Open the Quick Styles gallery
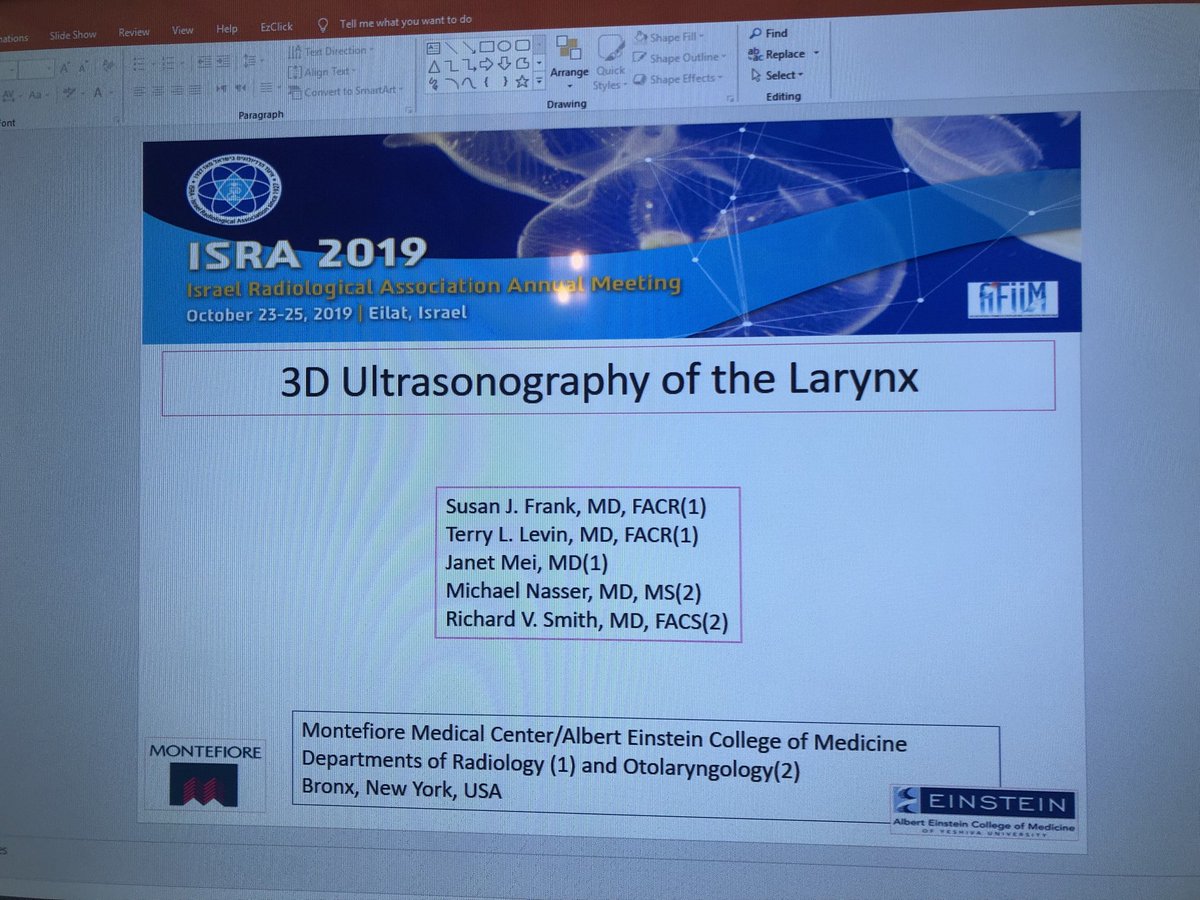 [609, 63]
